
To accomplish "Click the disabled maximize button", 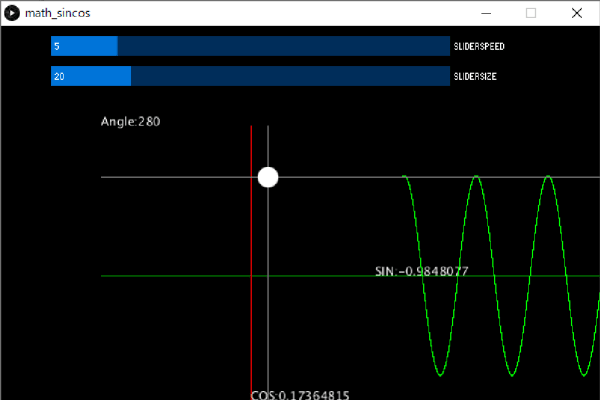I will coord(531,13).
